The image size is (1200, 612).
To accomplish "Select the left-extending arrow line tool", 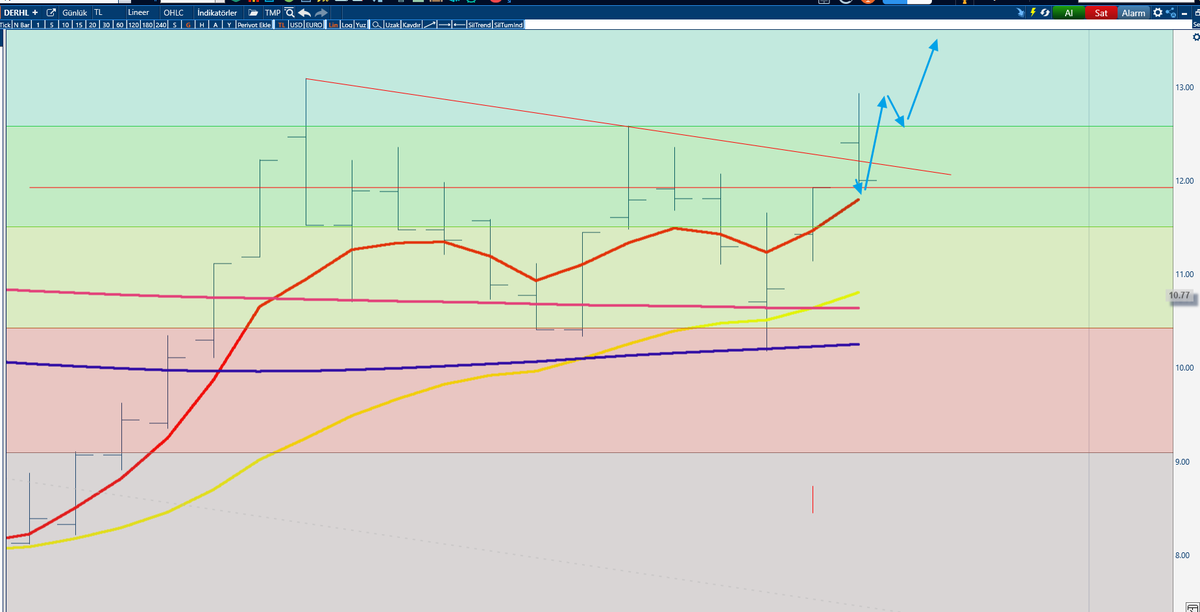I will coord(459,24).
